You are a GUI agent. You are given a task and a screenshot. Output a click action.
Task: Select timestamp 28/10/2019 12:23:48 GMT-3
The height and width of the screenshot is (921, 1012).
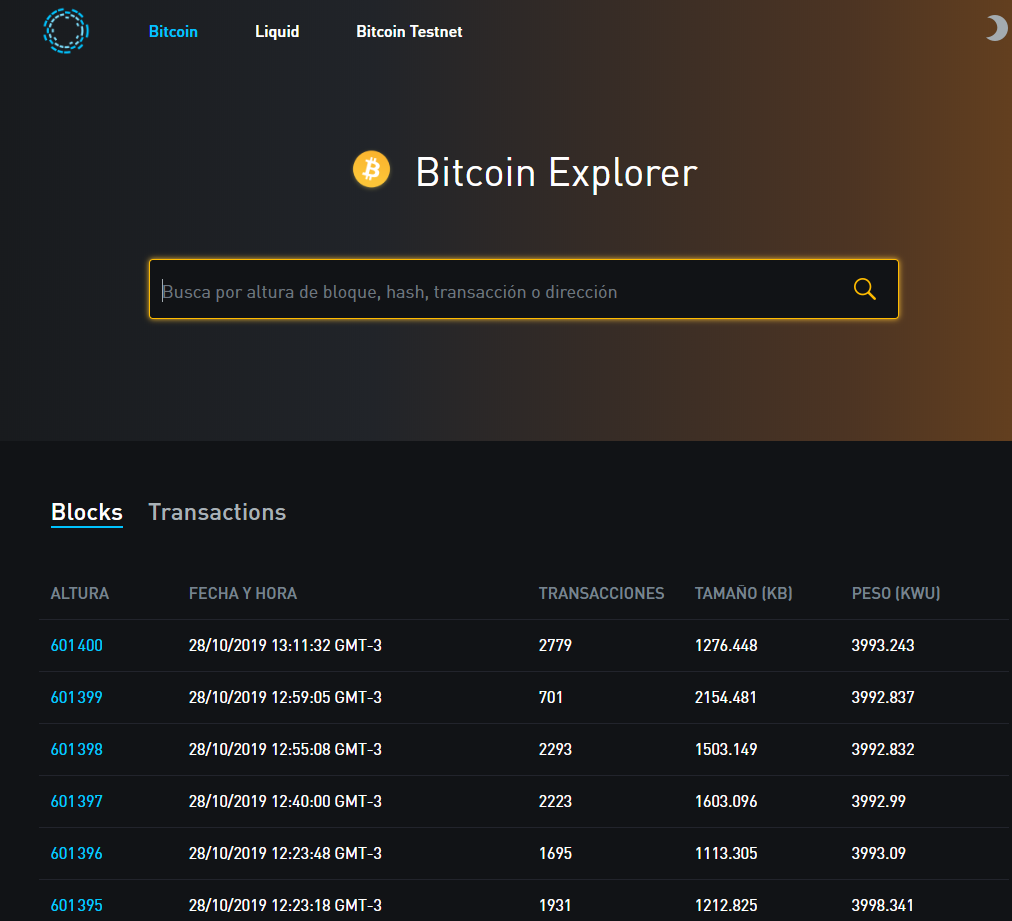click(x=285, y=853)
